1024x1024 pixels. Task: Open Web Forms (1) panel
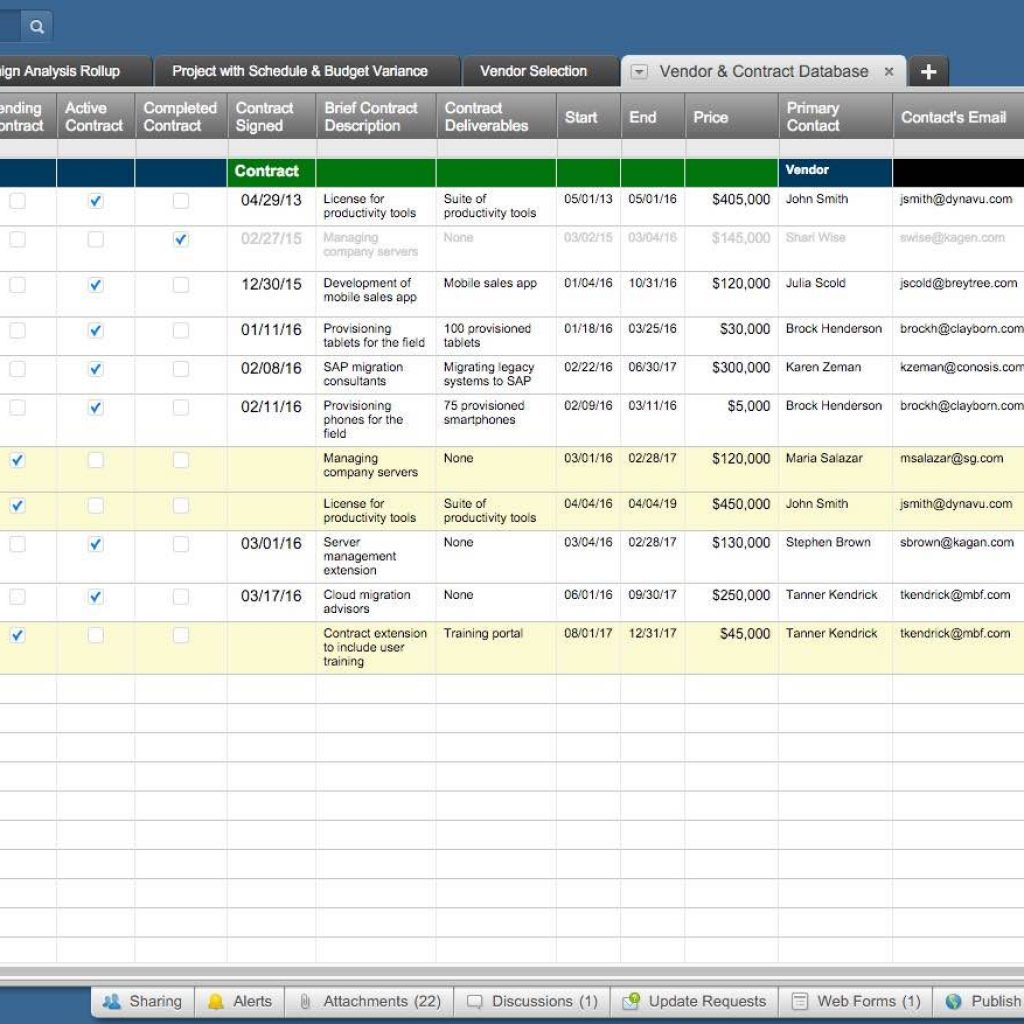pos(856,1001)
